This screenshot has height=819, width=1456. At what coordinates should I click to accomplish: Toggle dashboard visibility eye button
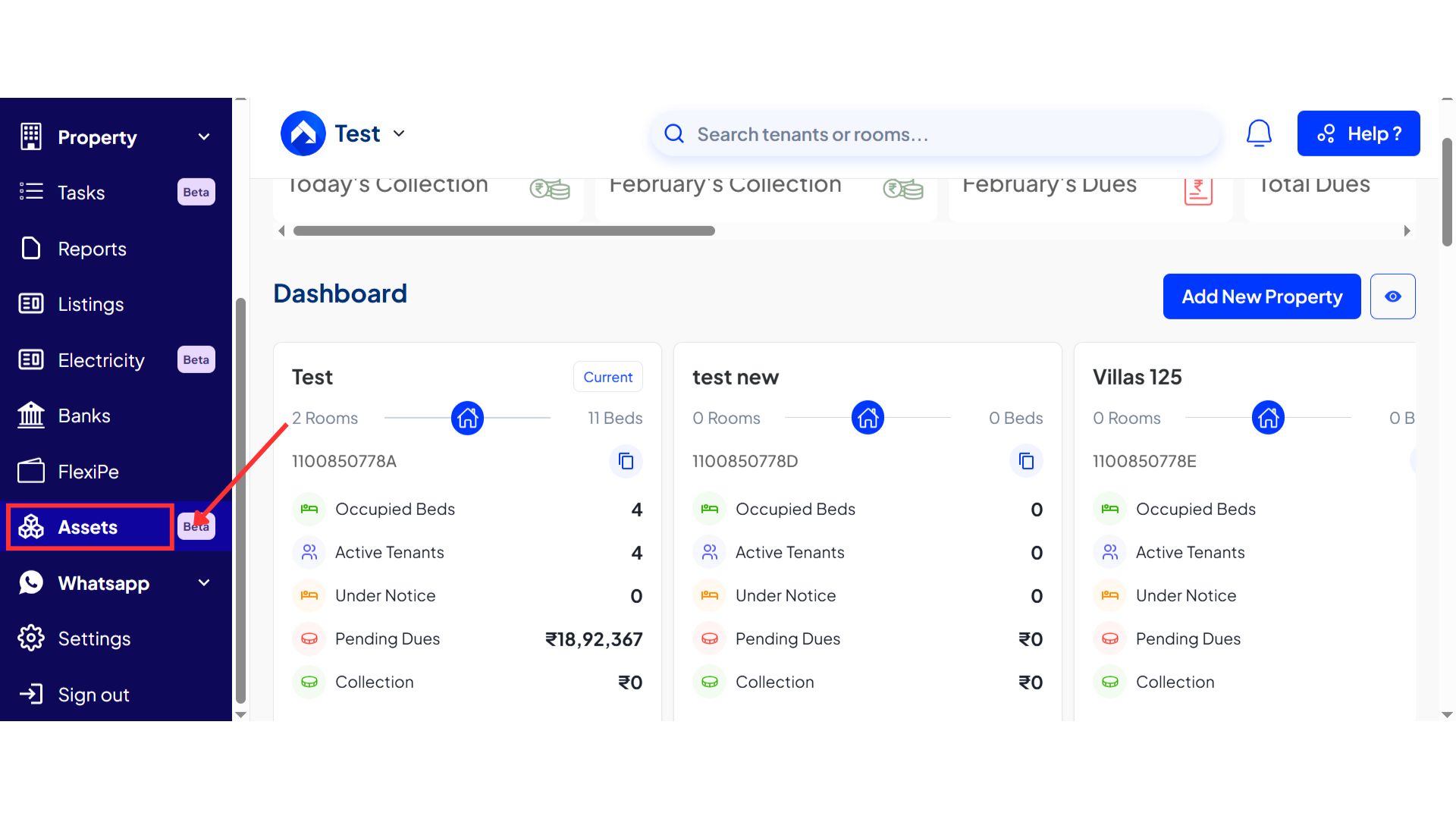1392,297
